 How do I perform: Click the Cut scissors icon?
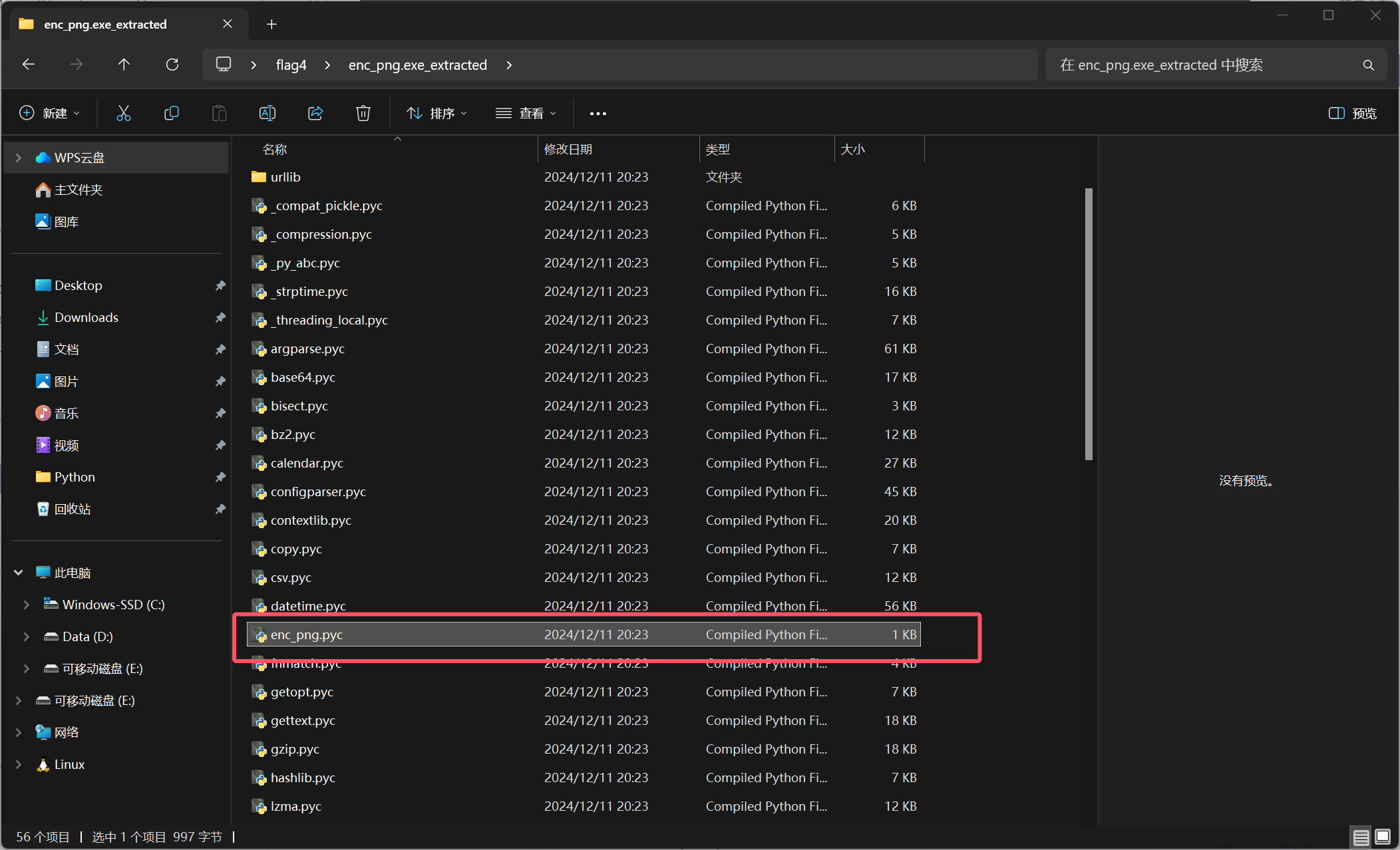tap(124, 113)
